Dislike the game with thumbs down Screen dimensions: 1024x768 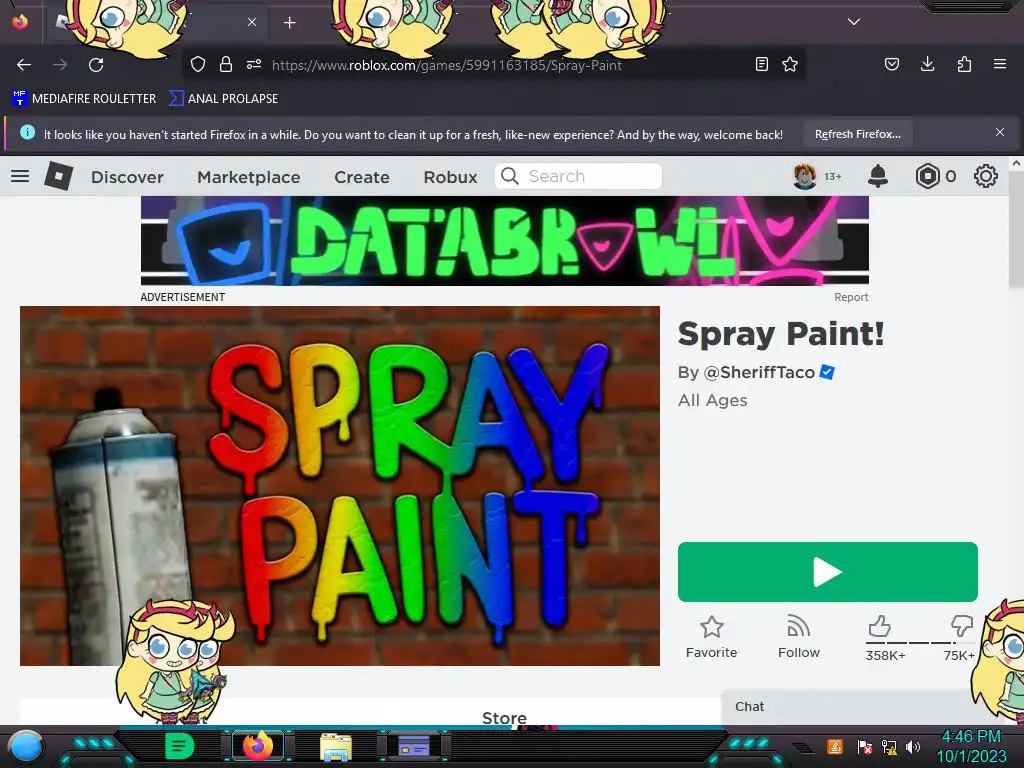coord(961,626)
